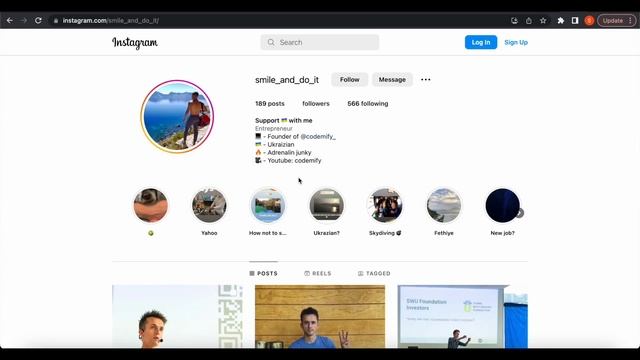Click the Search input field
The width and height of the screenshot is (640, 360).
[320, 42]
